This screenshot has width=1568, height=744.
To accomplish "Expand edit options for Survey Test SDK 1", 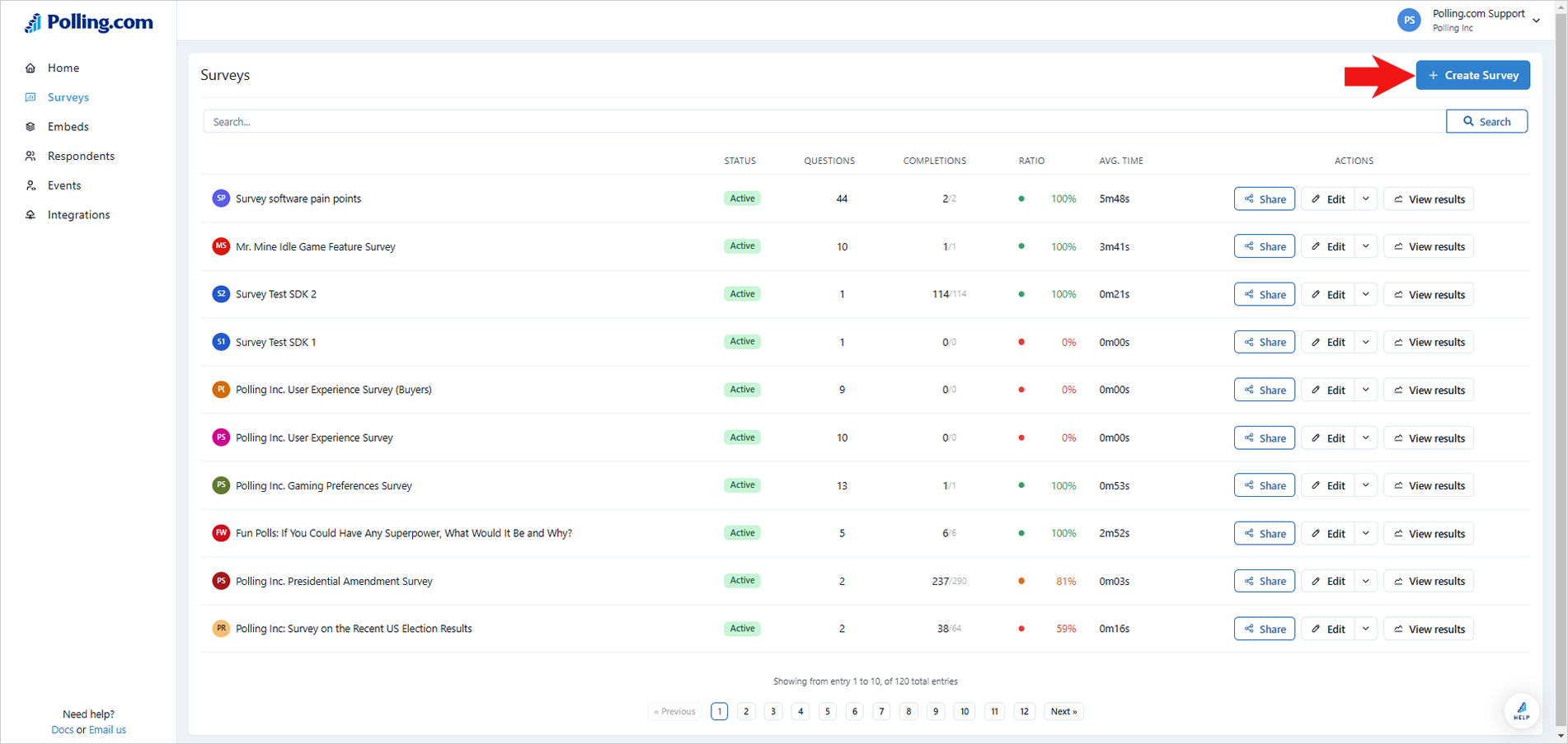I will [x=1365, y=342].
